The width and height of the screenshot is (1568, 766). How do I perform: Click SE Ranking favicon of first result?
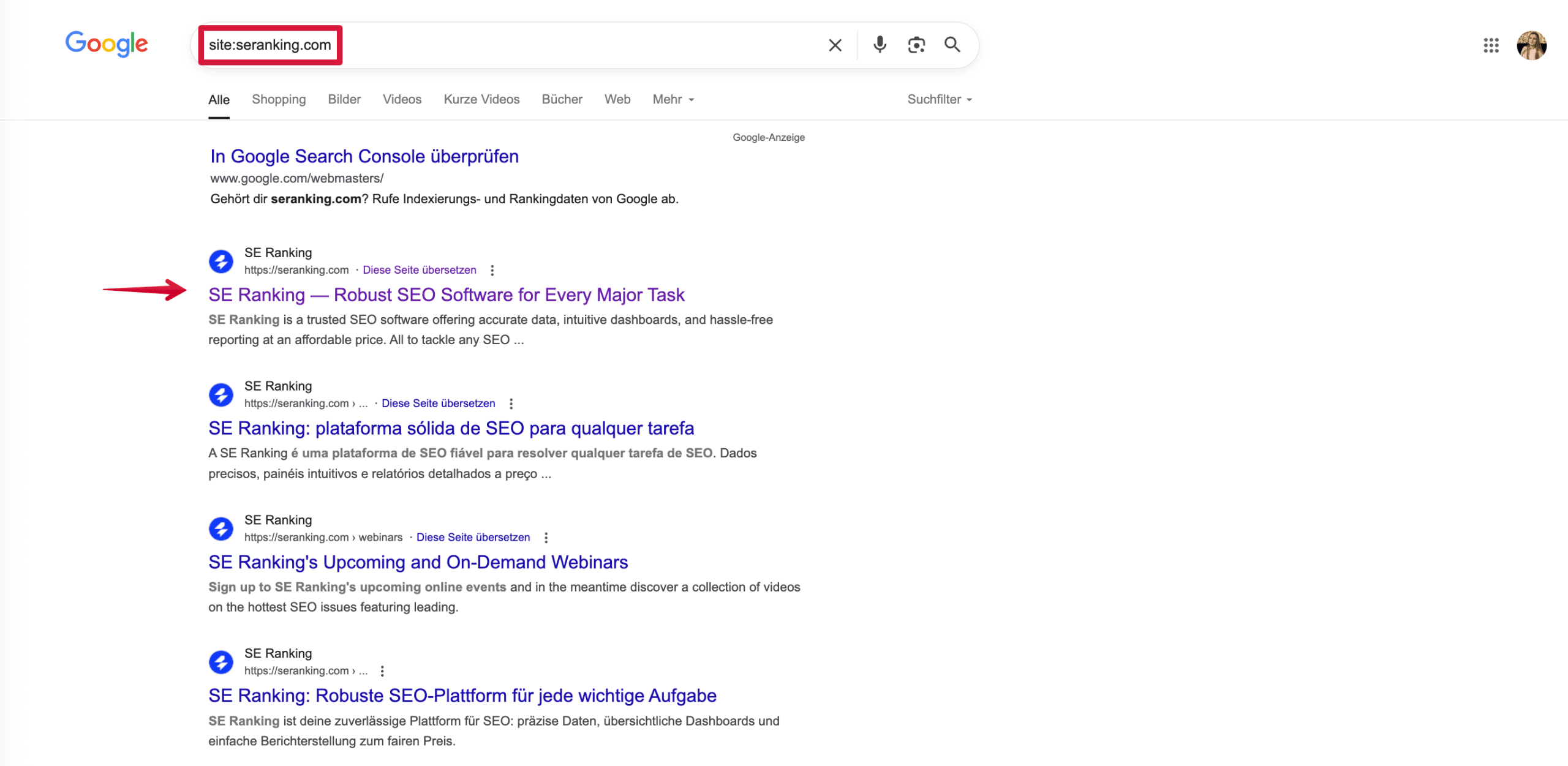click(221, 261)
